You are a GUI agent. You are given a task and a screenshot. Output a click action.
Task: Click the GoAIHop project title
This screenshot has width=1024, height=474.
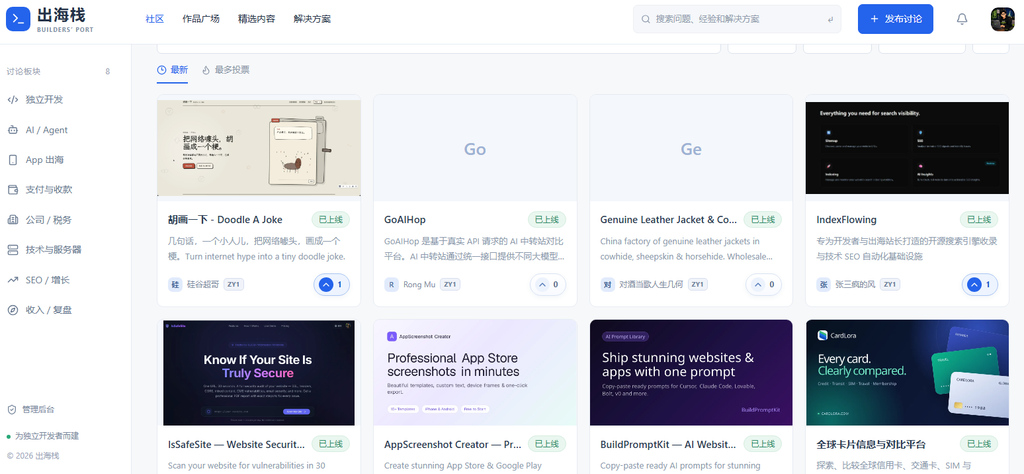[405, 220]
